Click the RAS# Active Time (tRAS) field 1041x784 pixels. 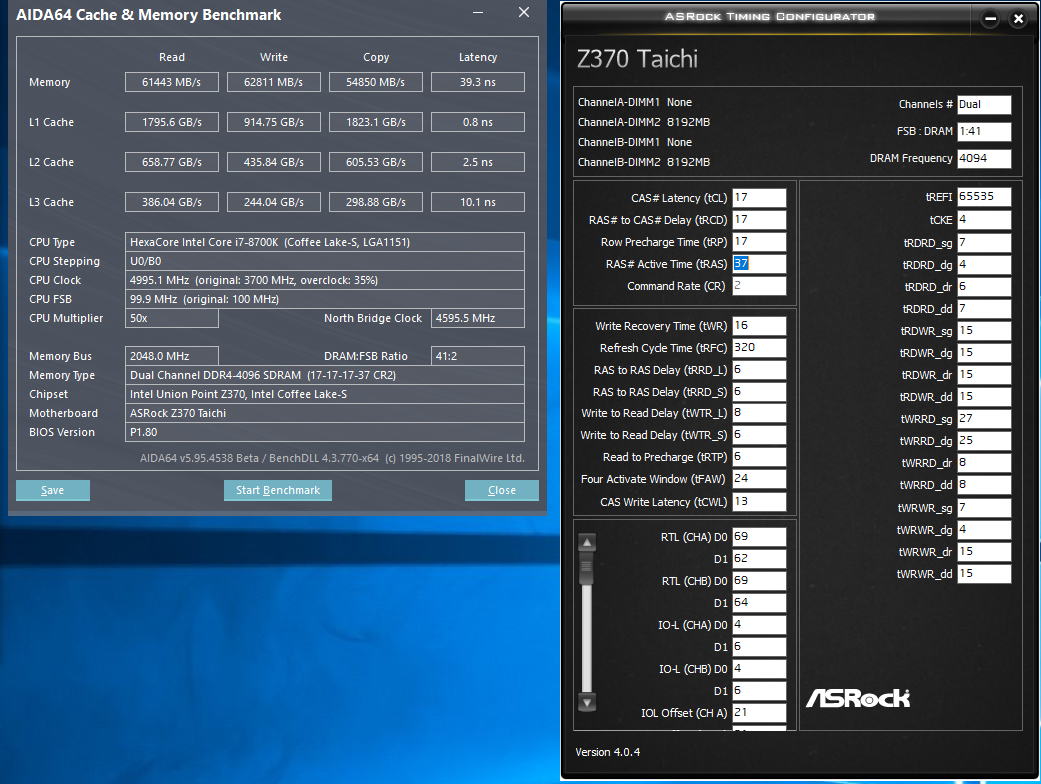click(x=759, y=264)
